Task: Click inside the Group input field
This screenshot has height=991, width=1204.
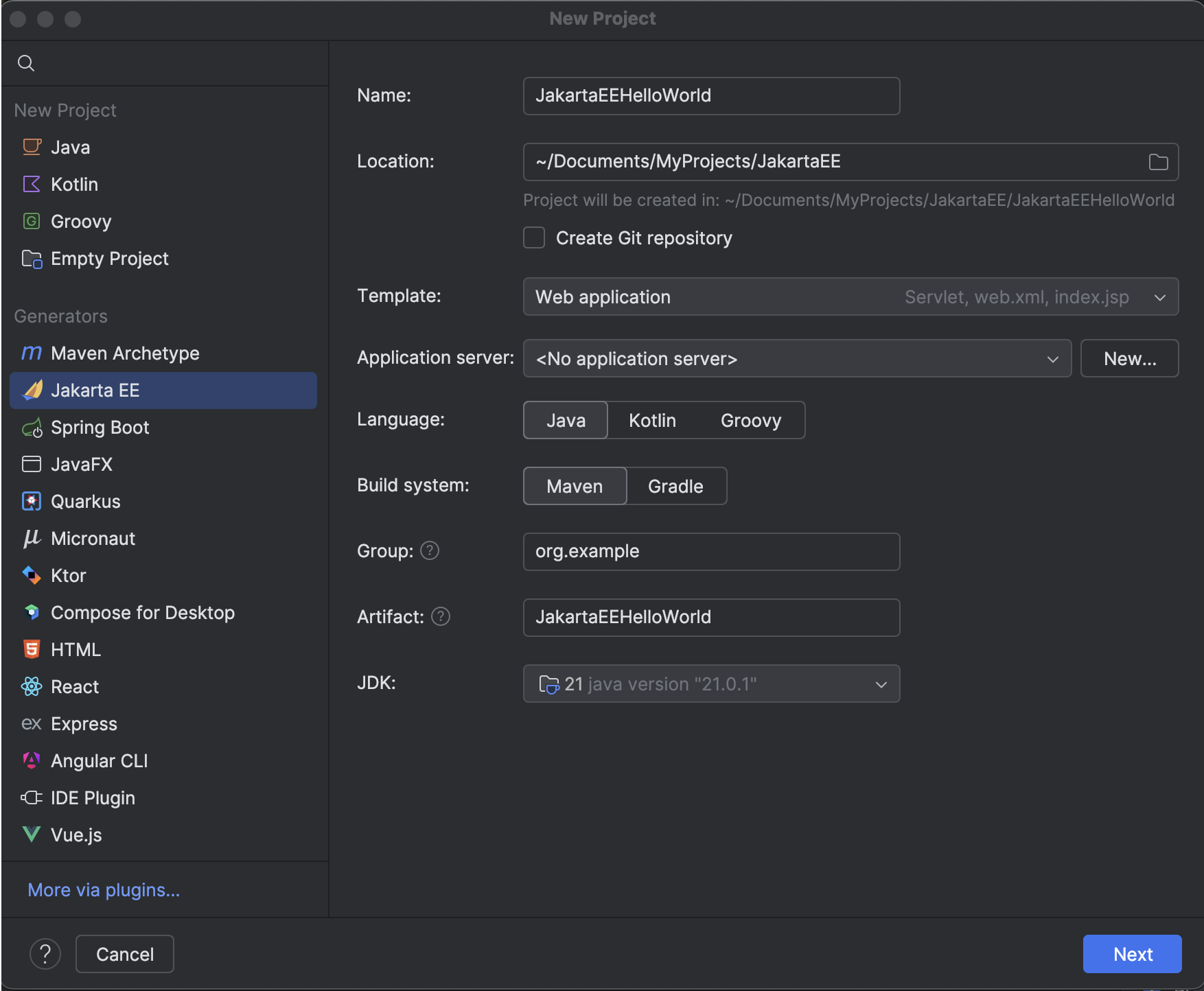Action: click(710, 551)
